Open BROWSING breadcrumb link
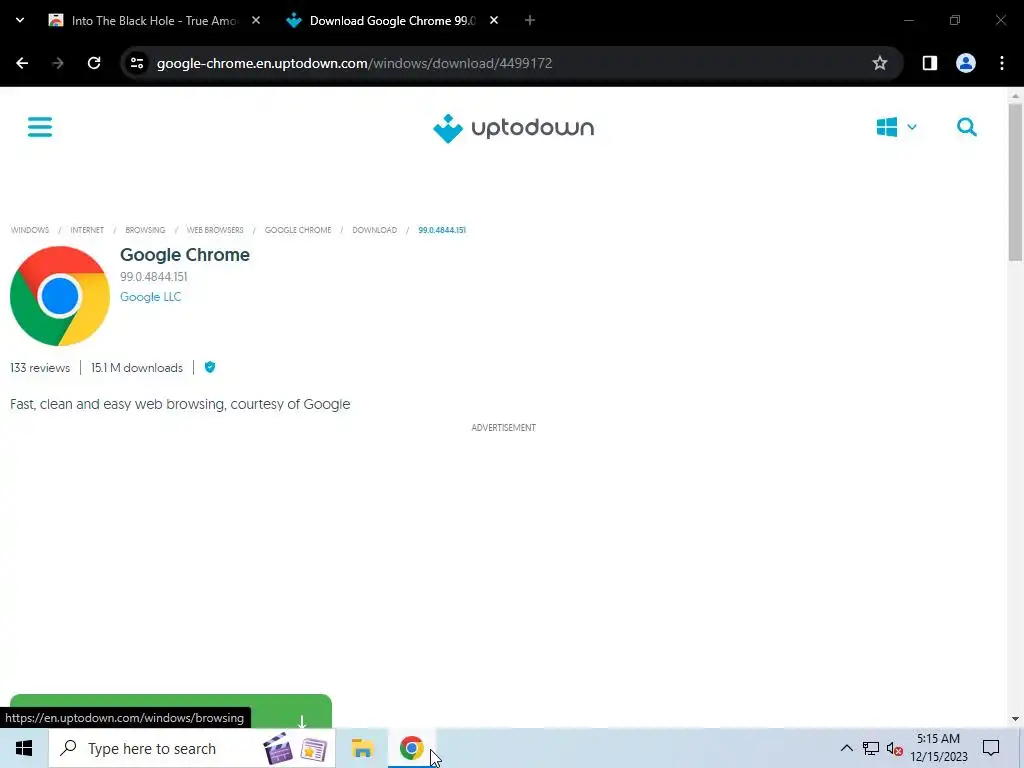The height and width of the screenshot is (768, 1024). [x=145, y=230]
